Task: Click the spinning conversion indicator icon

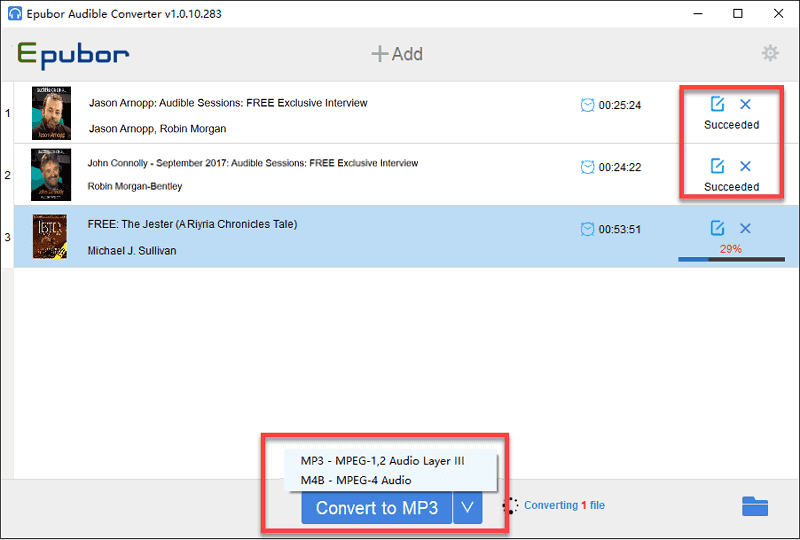Action: 510,505
